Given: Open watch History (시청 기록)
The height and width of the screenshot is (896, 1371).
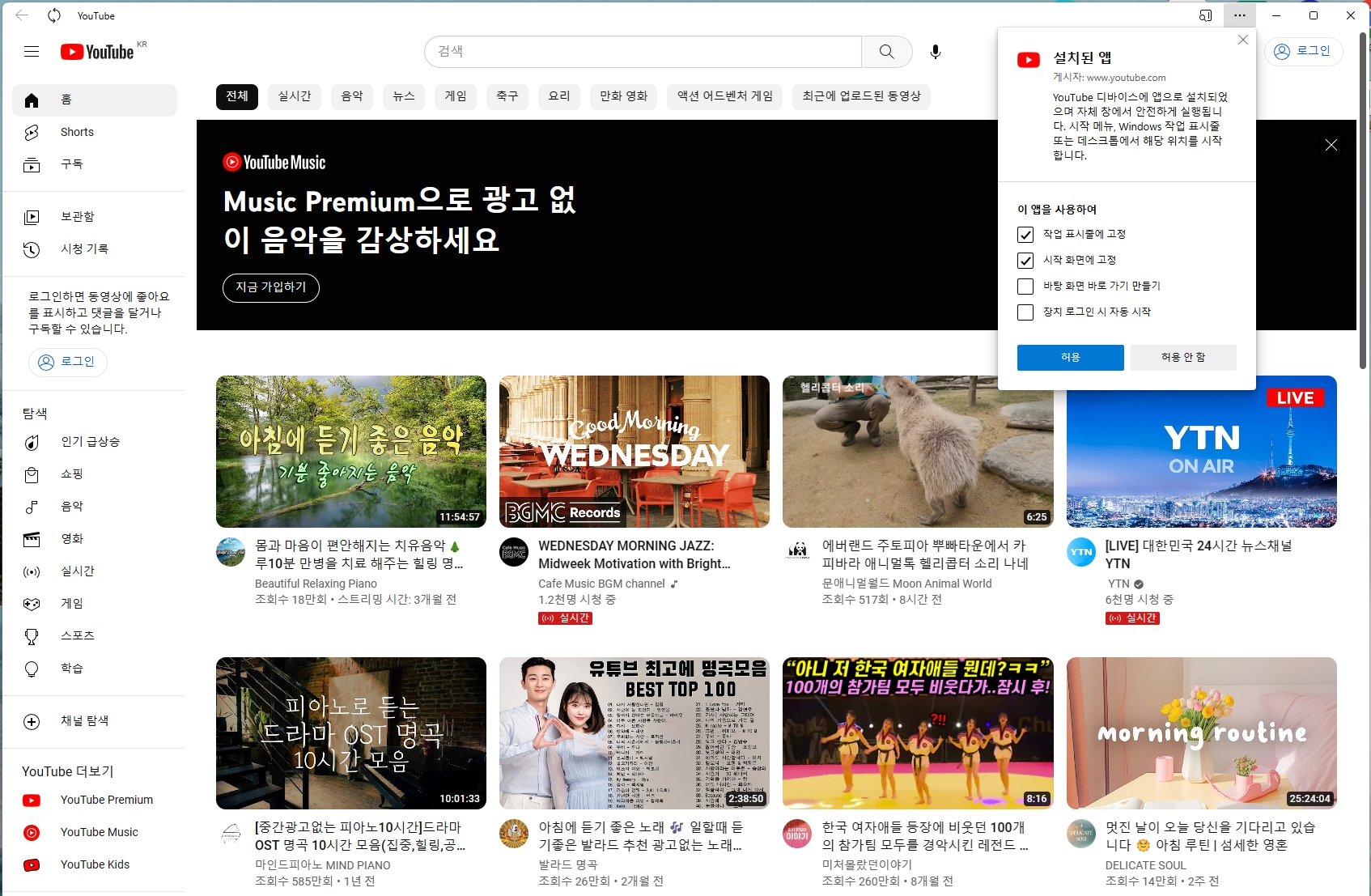Looking at the screenshot, I should [95, 249].
